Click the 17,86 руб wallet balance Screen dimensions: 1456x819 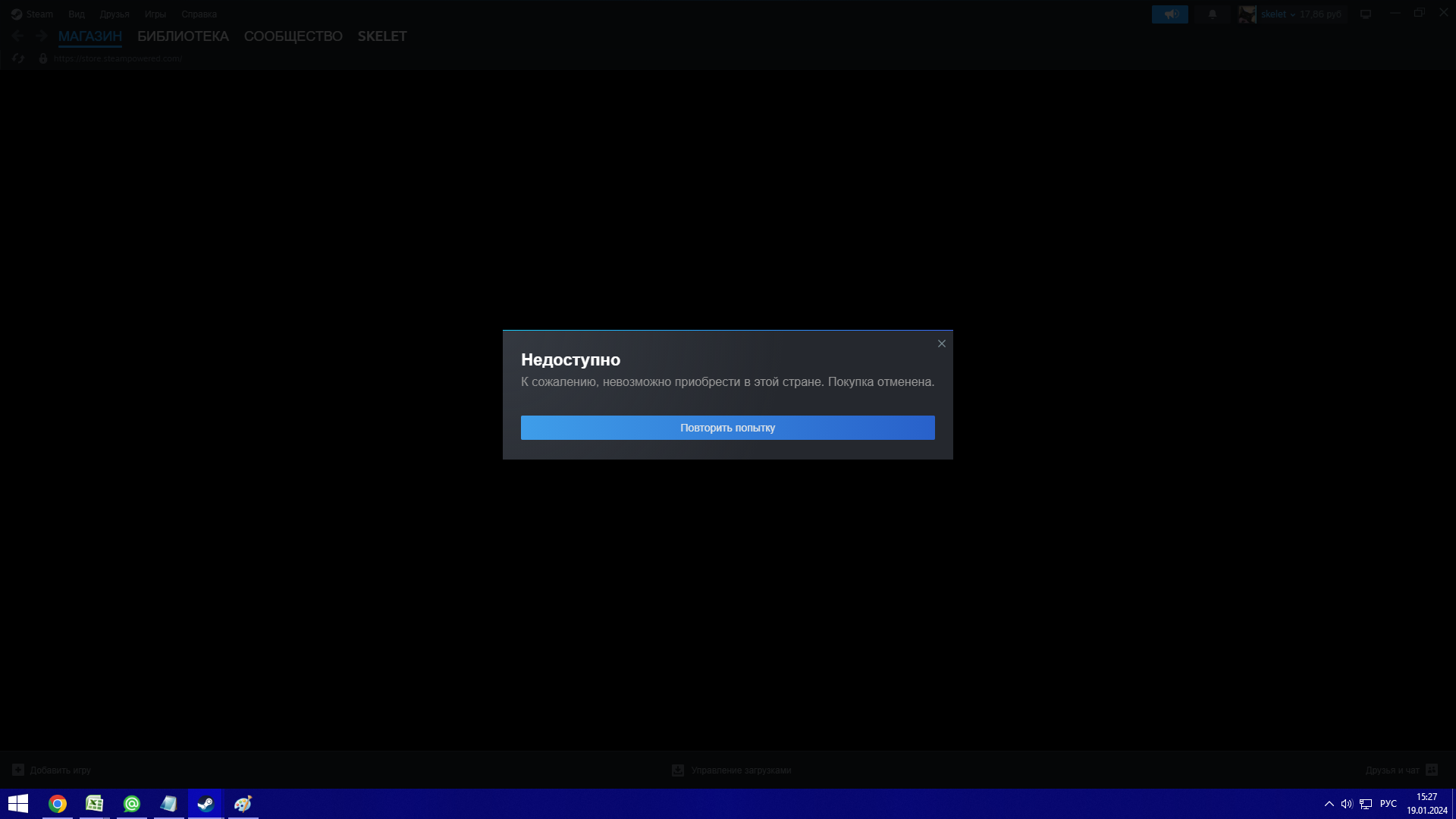pos(1319,14)
